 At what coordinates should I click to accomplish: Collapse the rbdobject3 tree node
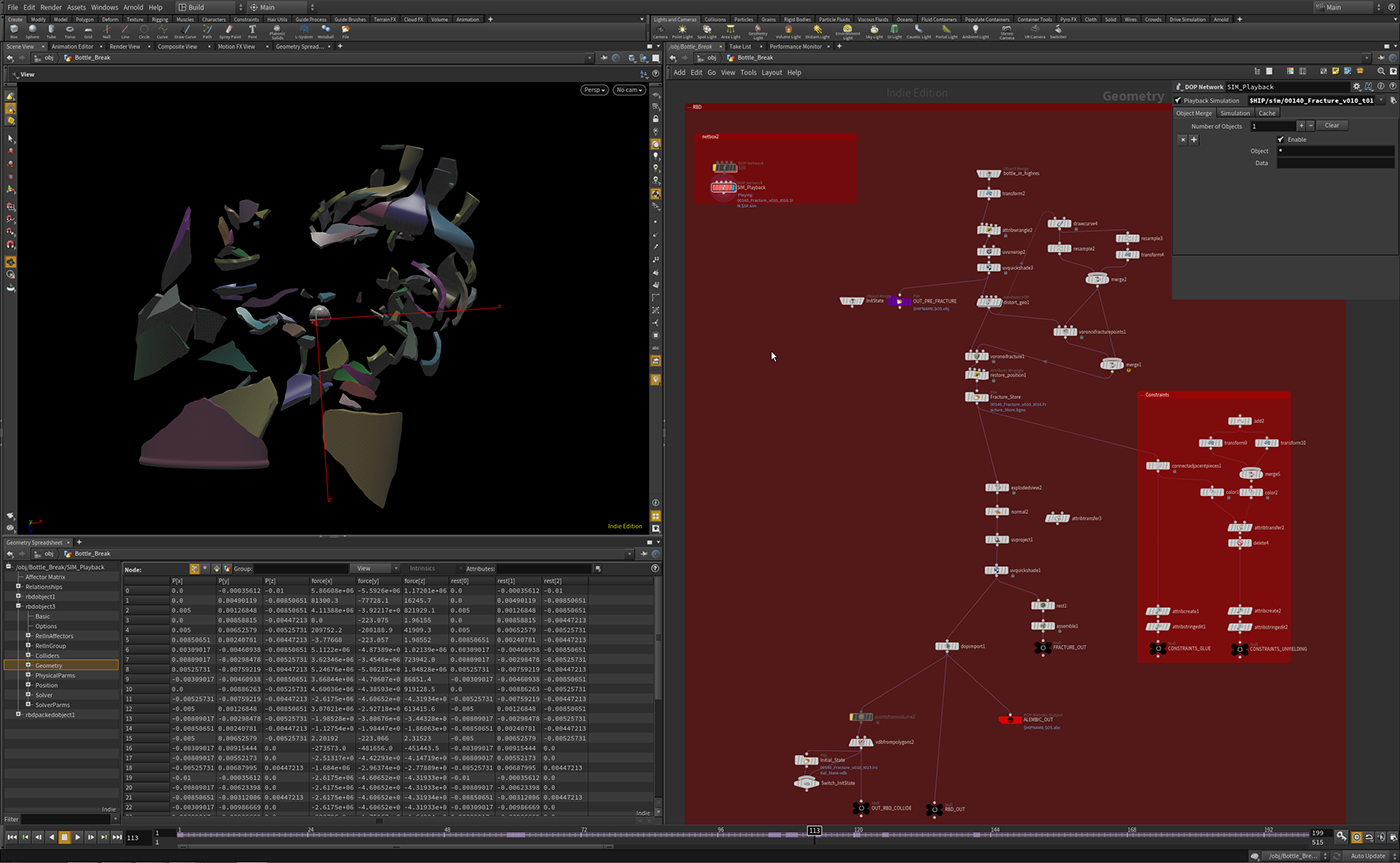18,606
